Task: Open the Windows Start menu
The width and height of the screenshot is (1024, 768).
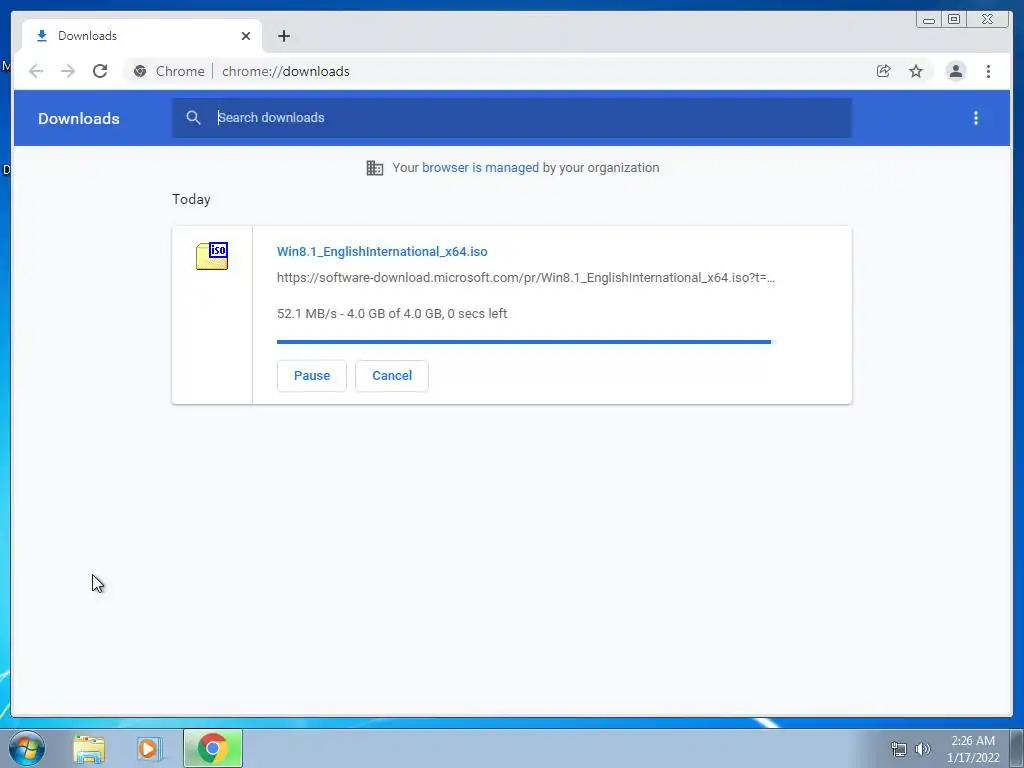Action: 27,748
